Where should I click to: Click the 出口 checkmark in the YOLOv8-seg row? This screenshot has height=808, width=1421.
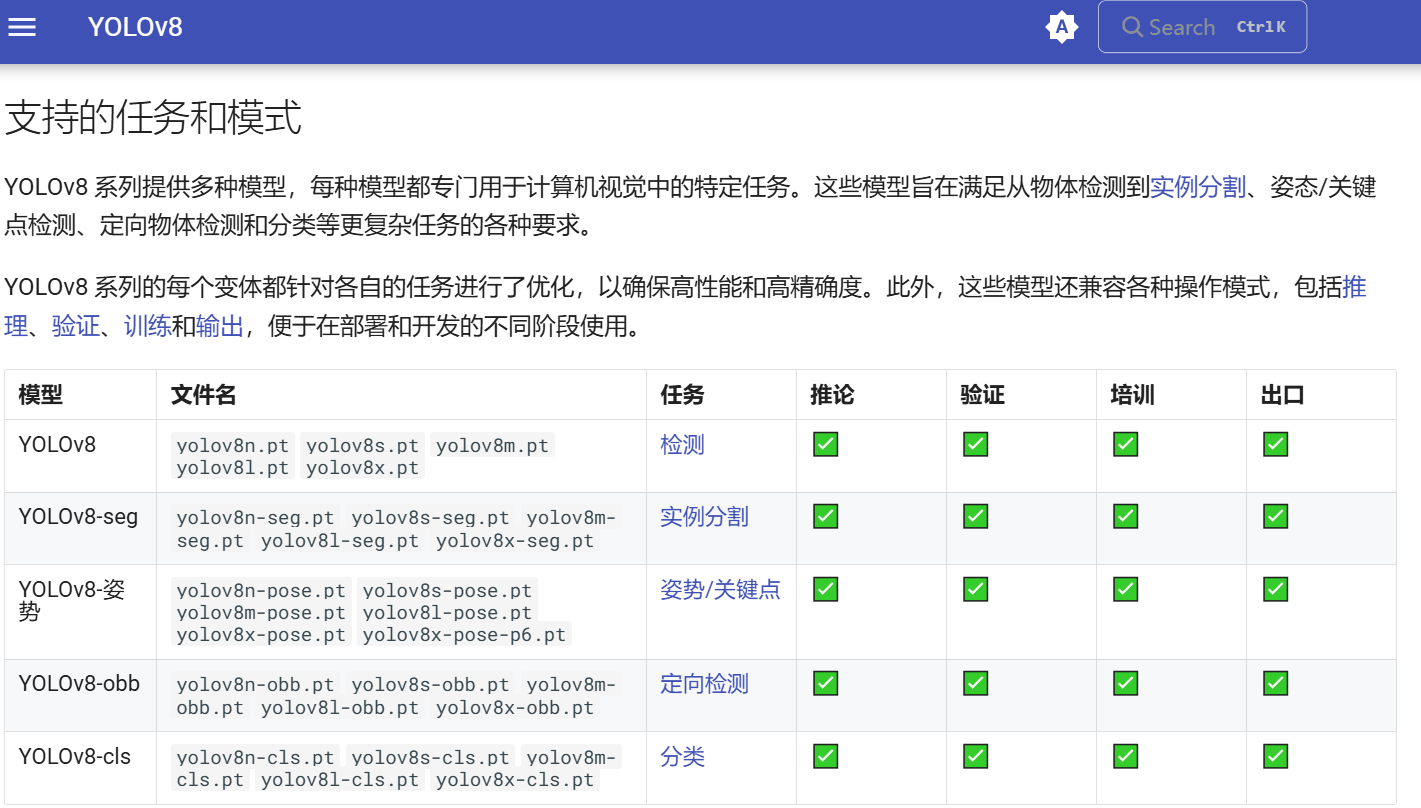tap(1275, 516)
